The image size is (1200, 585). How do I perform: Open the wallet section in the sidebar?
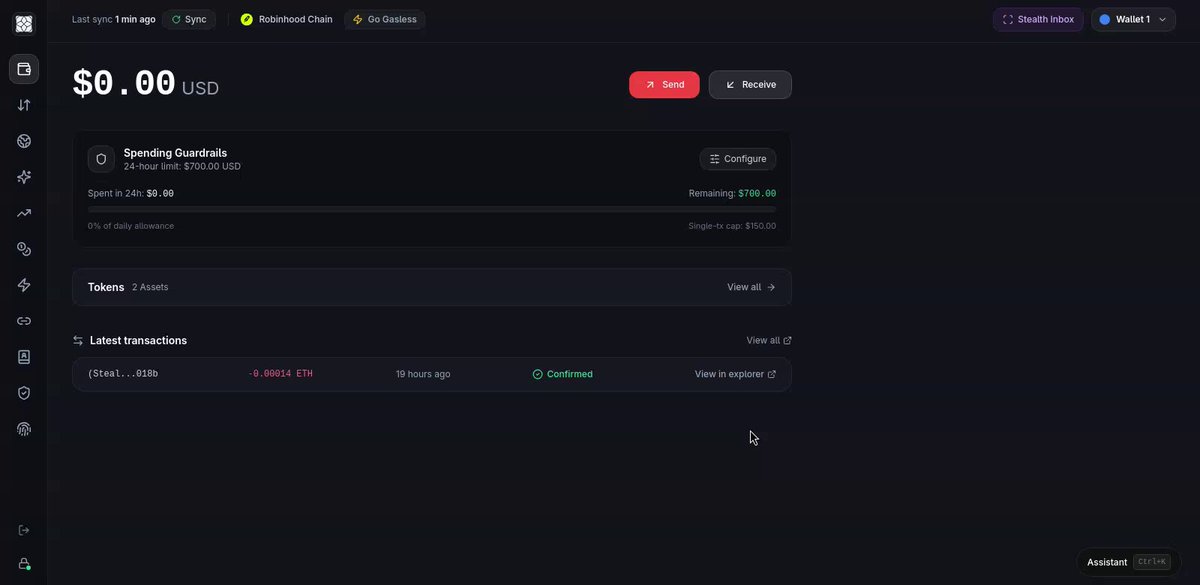pos(24,69)
